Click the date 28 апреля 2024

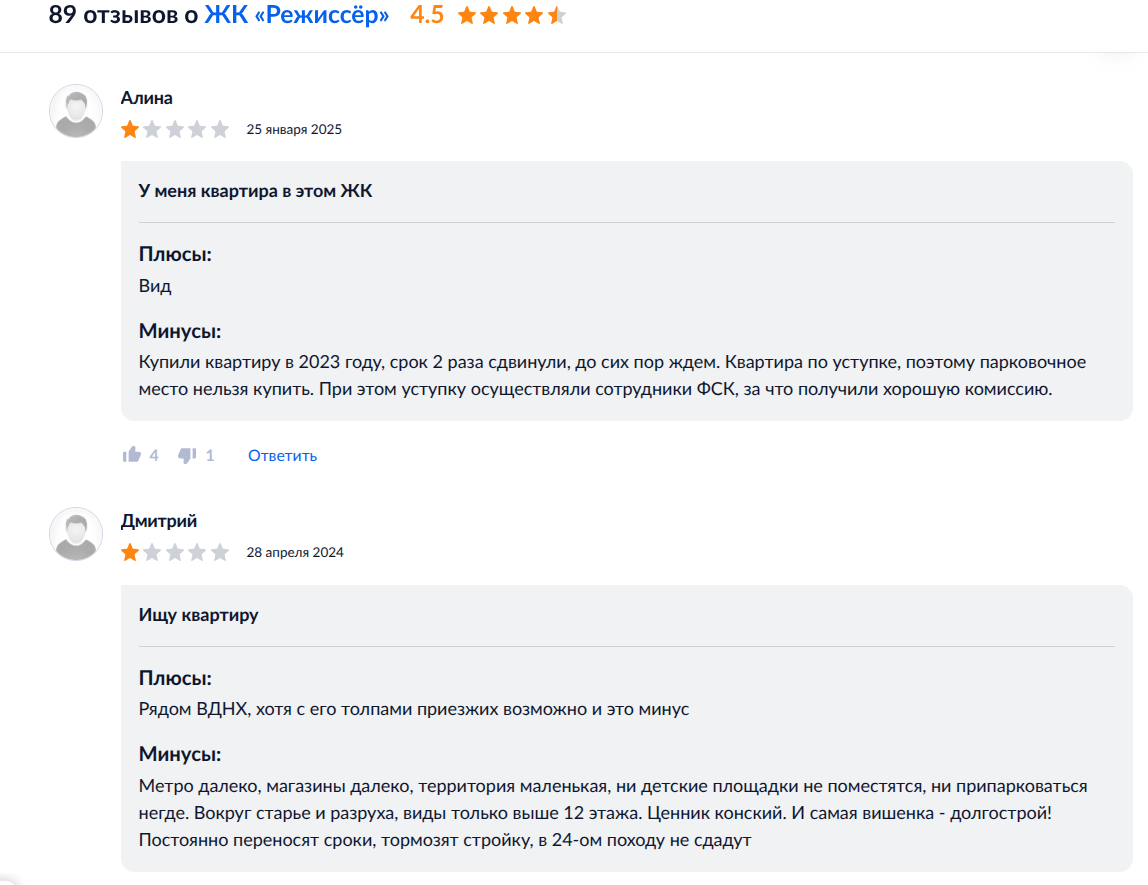(x=295, y=552)
